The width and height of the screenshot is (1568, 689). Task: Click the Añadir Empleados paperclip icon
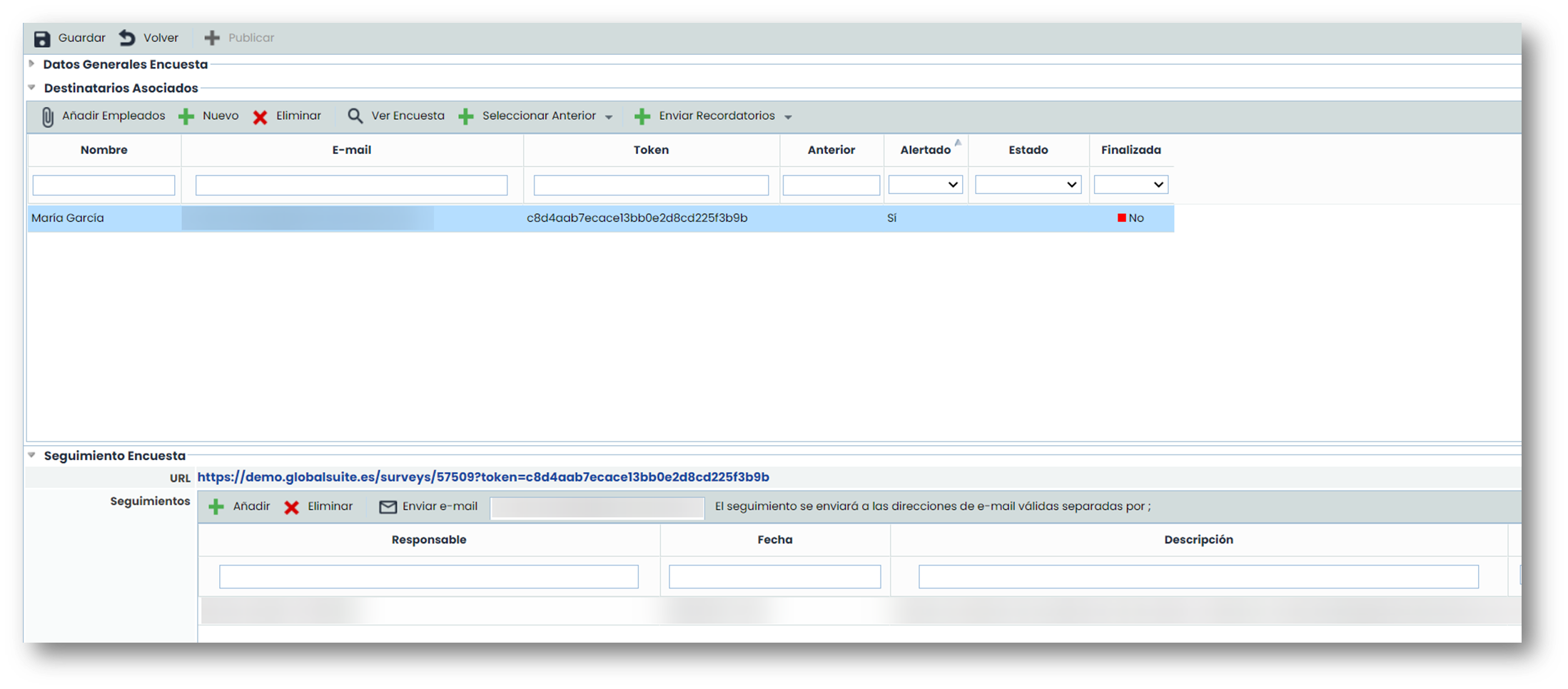47,117
